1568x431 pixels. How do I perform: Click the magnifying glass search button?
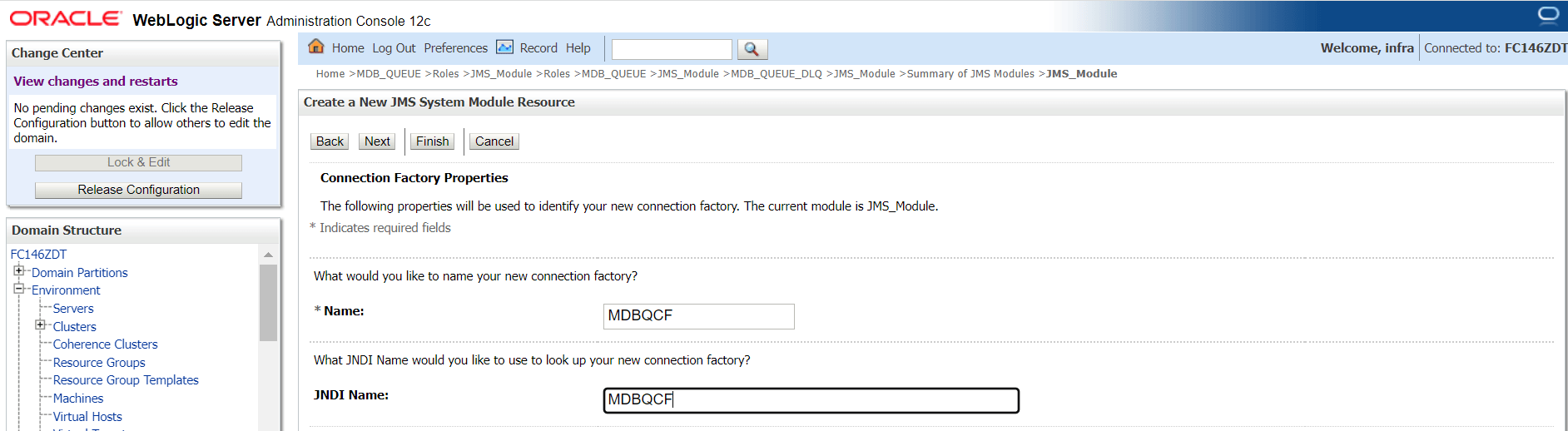point(752,49)
